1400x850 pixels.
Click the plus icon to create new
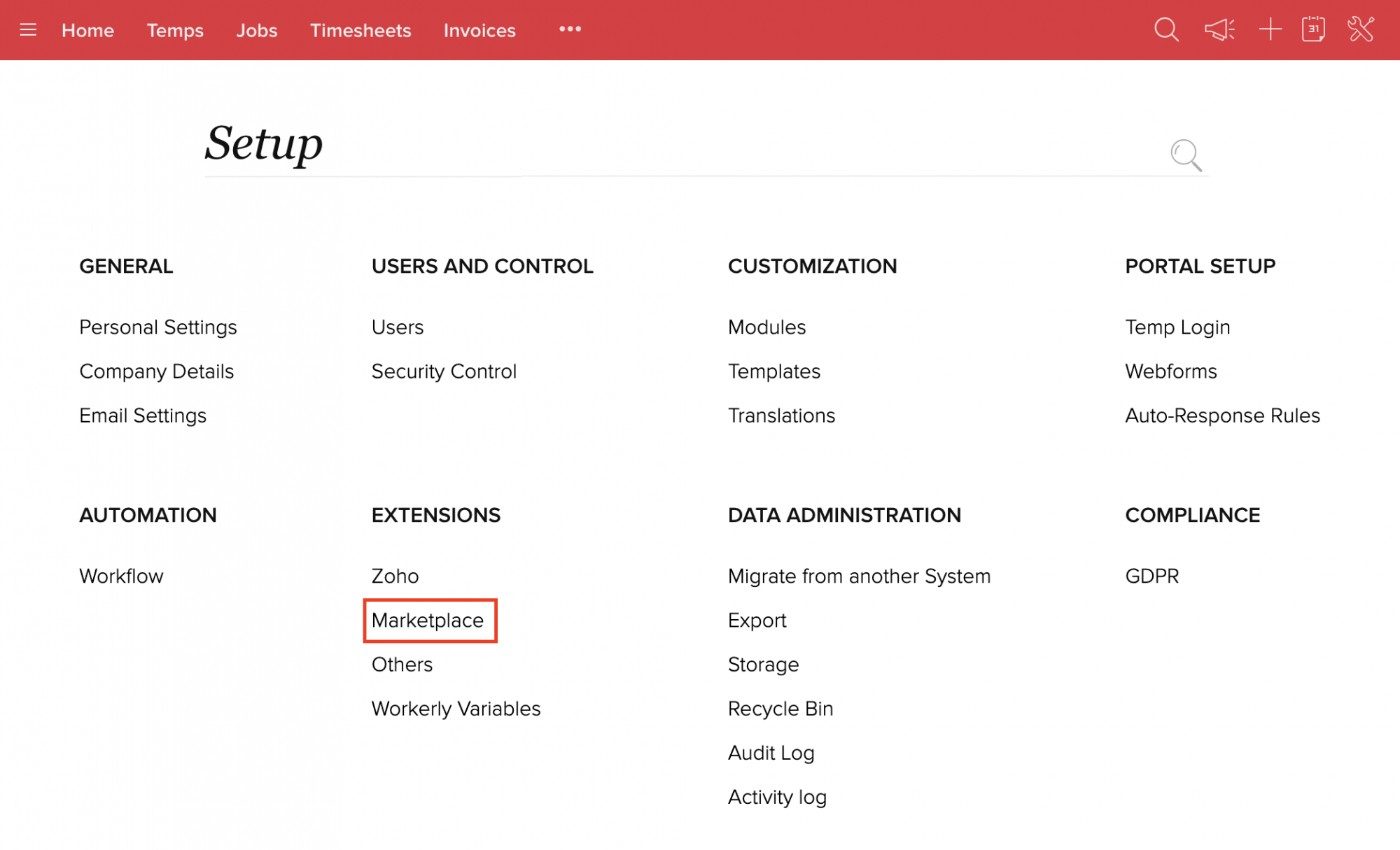point(1270,30)
